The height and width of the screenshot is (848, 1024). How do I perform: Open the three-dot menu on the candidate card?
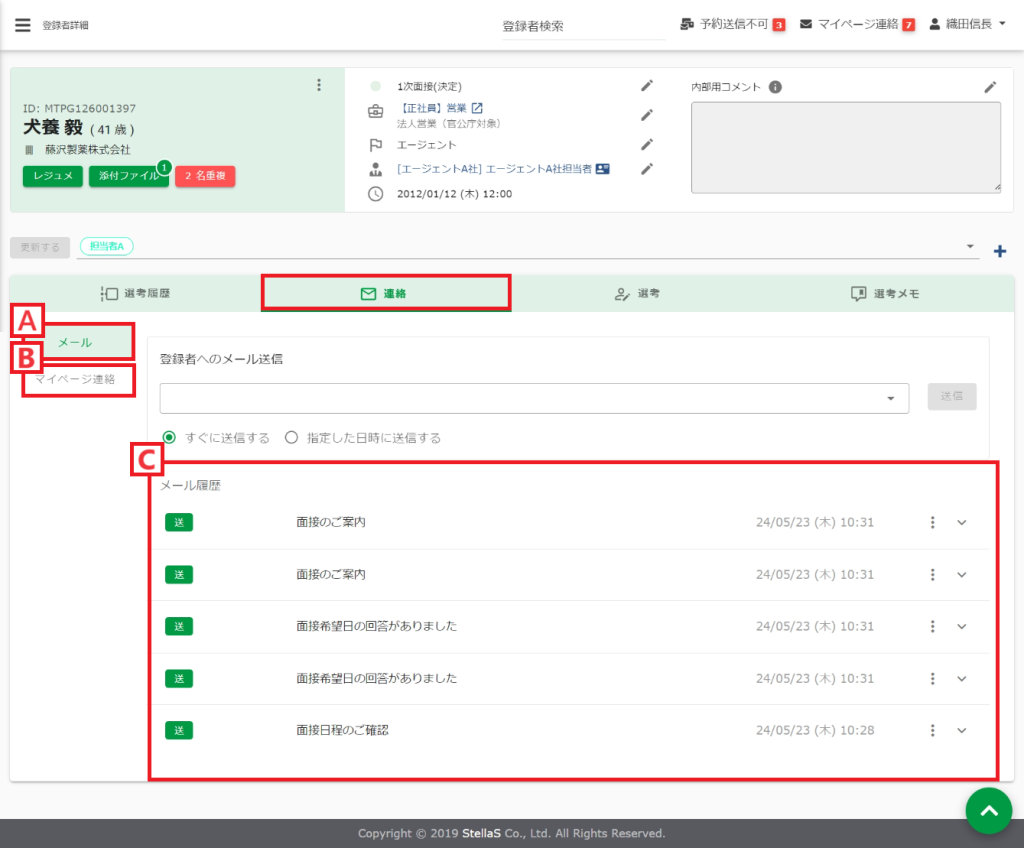coord(319,85)
